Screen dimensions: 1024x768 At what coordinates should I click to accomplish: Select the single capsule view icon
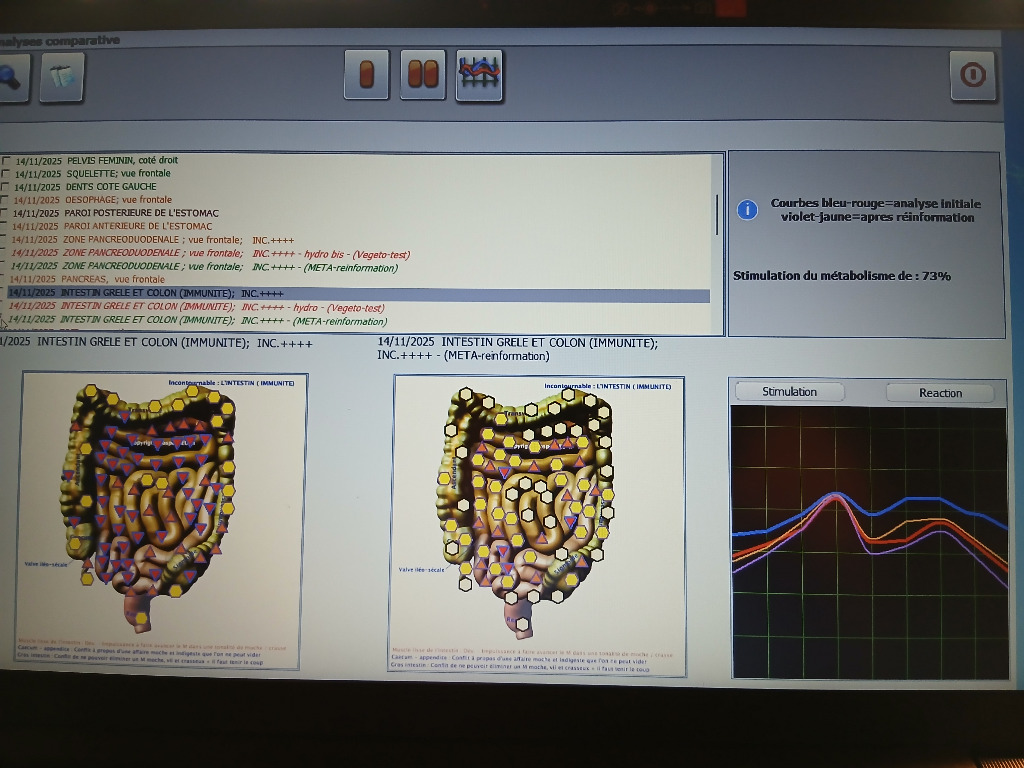click(366, 75)
